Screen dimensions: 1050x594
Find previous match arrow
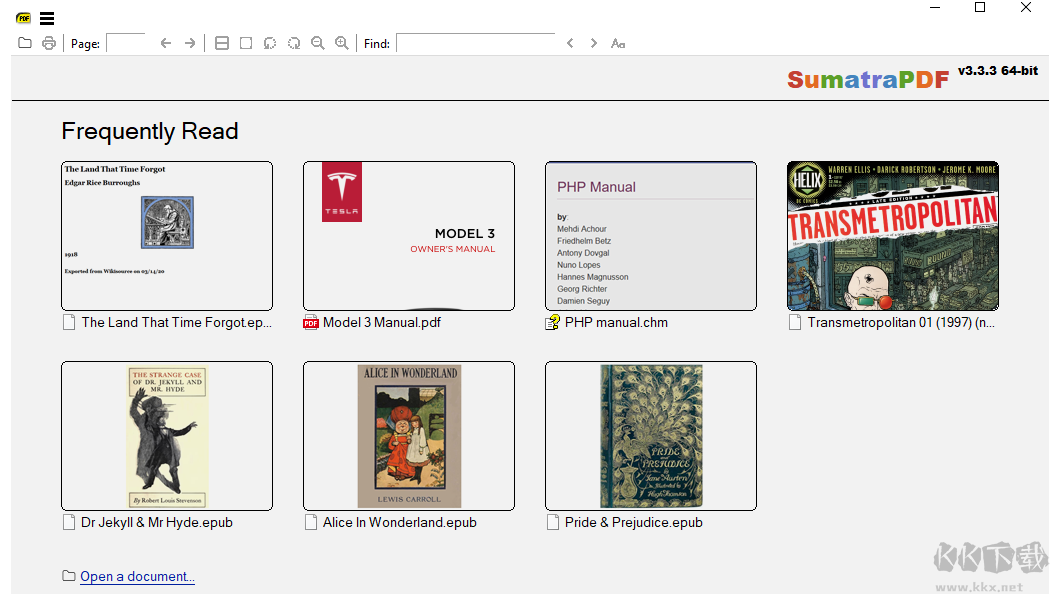[570, 43]
